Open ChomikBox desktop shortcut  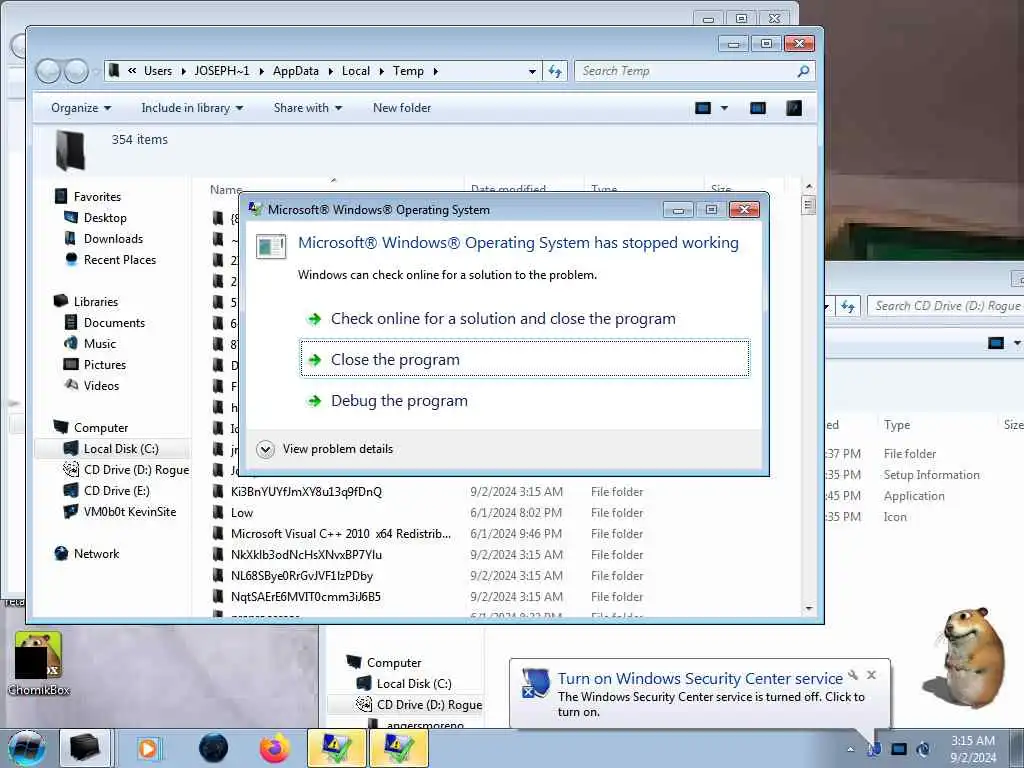[39, 664]
